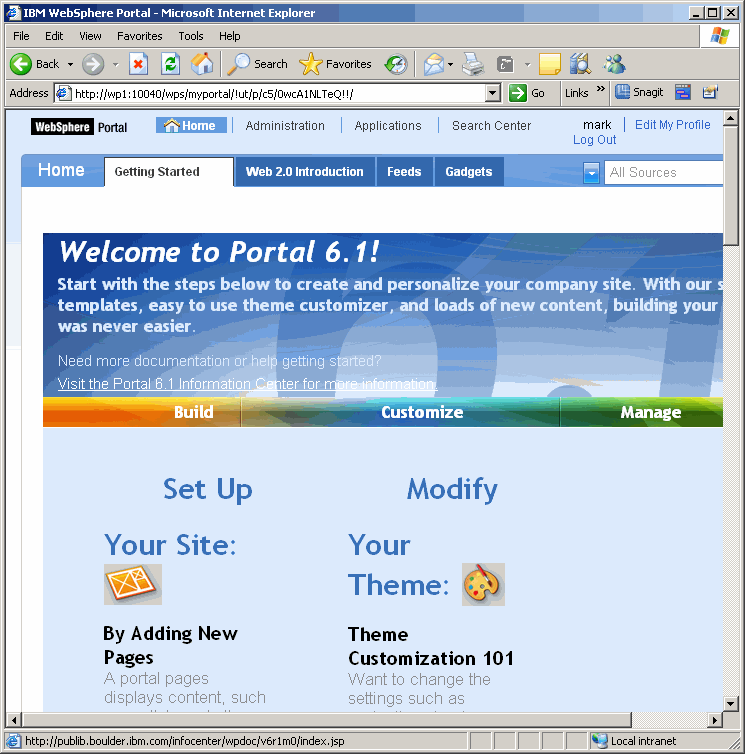Switch to Web 2.0 Introduction tab
745x754 pixels.
[305, 172]
